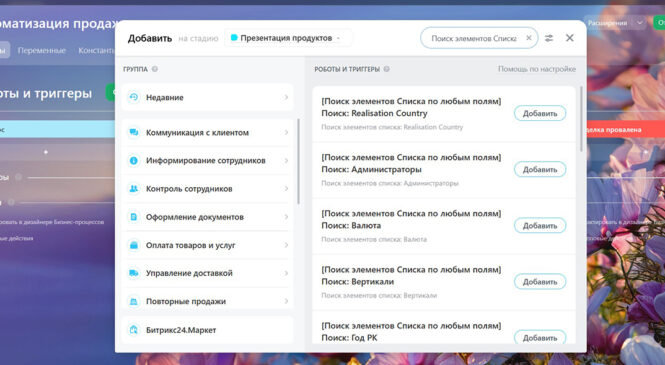Close the Добавить dialog
The image size is (665, 365).
pyautogui.click(x=570, y=38)
